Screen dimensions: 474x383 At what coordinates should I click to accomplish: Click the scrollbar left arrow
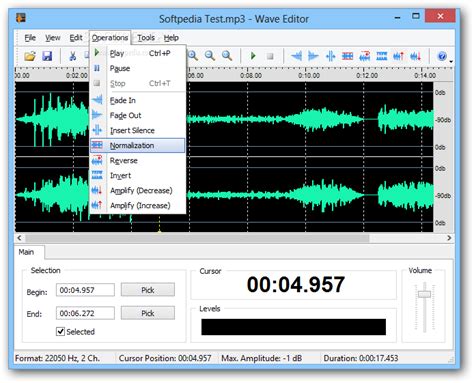click(x=19, y=238)
